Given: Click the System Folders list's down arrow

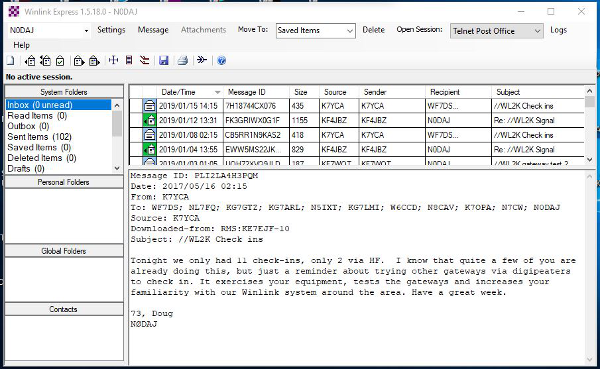Looking at the screenshot, I should (x=117, y=168).
